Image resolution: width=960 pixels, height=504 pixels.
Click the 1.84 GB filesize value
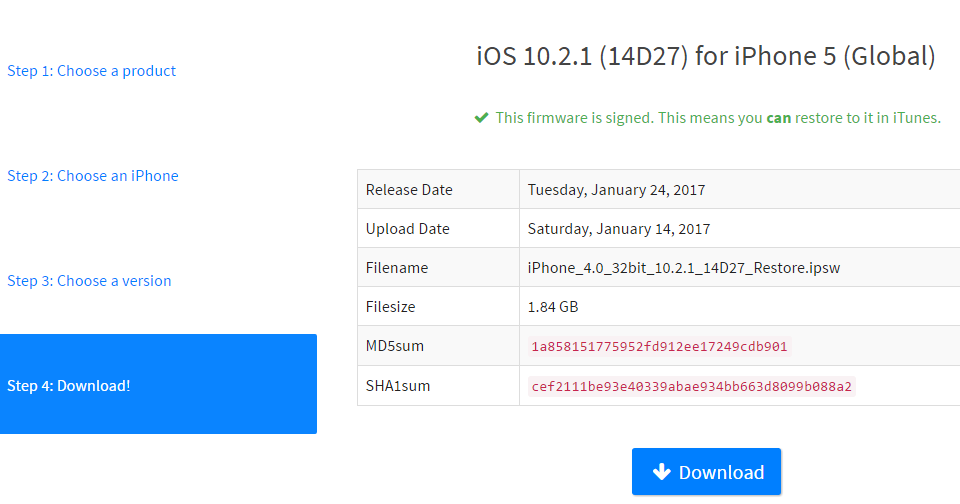[x=553, y=307]
